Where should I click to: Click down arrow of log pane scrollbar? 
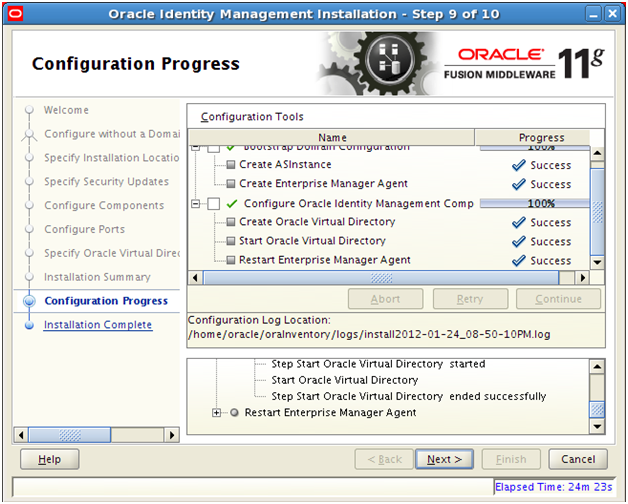(x=597, y=426)
